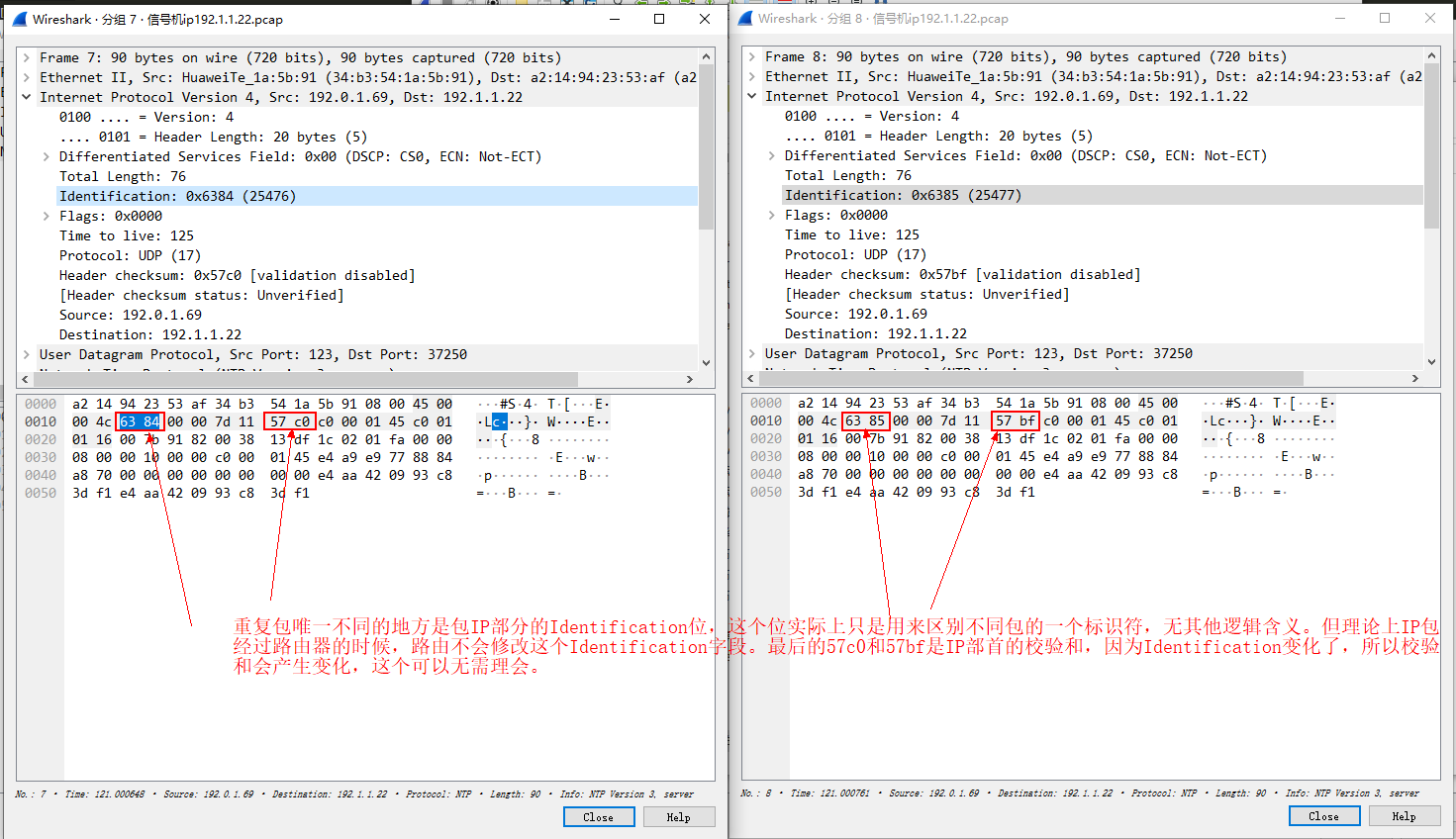The image size is (1456, 839).
Task: Expand Differentiated Services Field in right window
Action: click(x=772, y=155)
